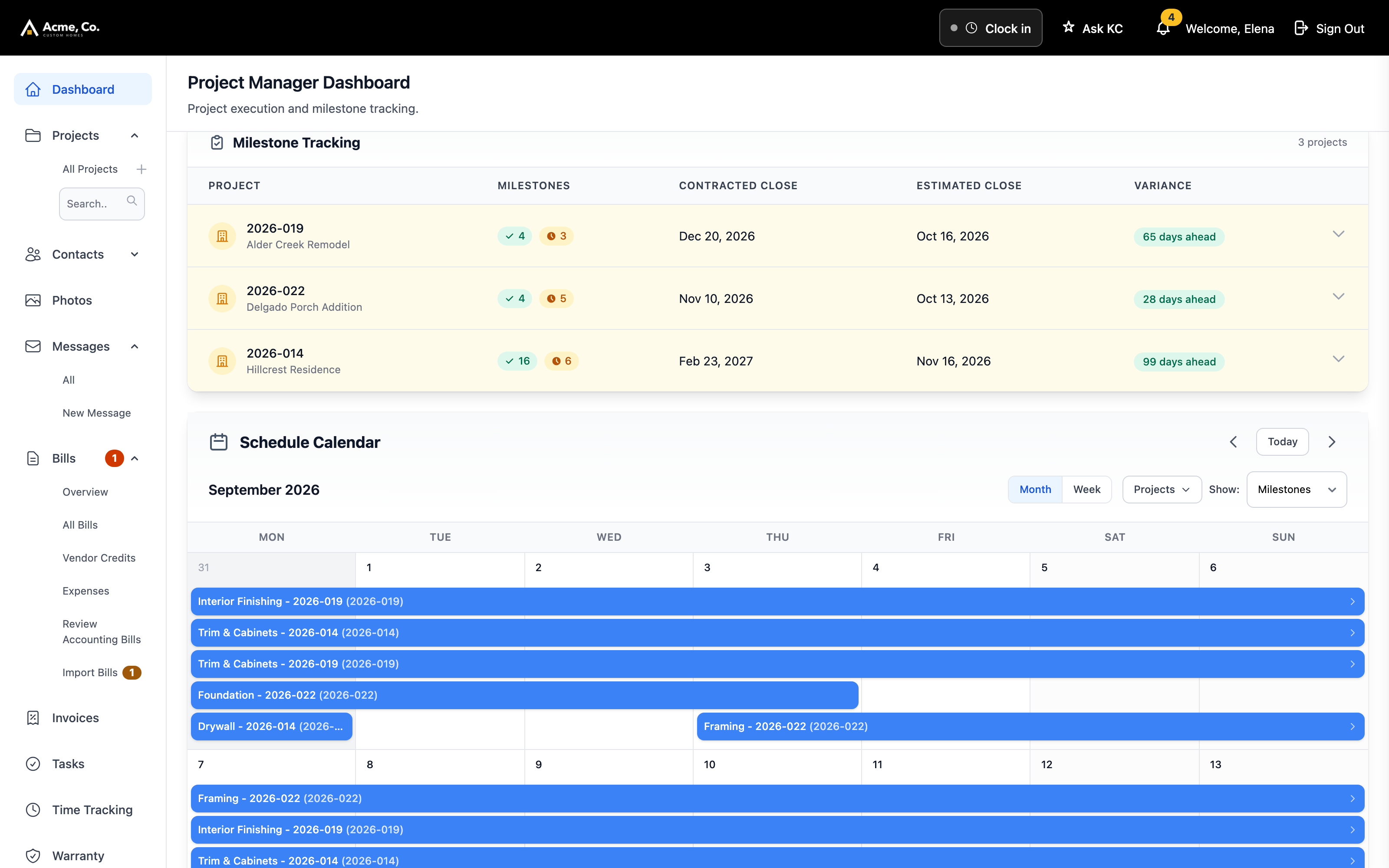The height and width of the screenshot is (868, 1389).
Task: Open the Projects filter dropdown in calendar
Action: coord(1162,490)
